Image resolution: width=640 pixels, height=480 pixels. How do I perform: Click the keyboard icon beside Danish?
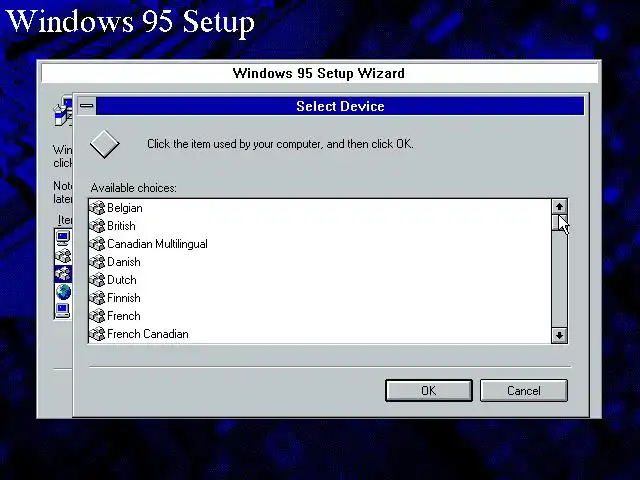[97, 262]
